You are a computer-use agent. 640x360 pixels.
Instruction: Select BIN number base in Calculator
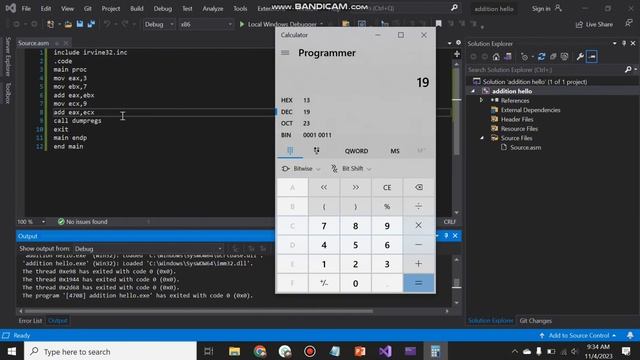coord(355,135)
